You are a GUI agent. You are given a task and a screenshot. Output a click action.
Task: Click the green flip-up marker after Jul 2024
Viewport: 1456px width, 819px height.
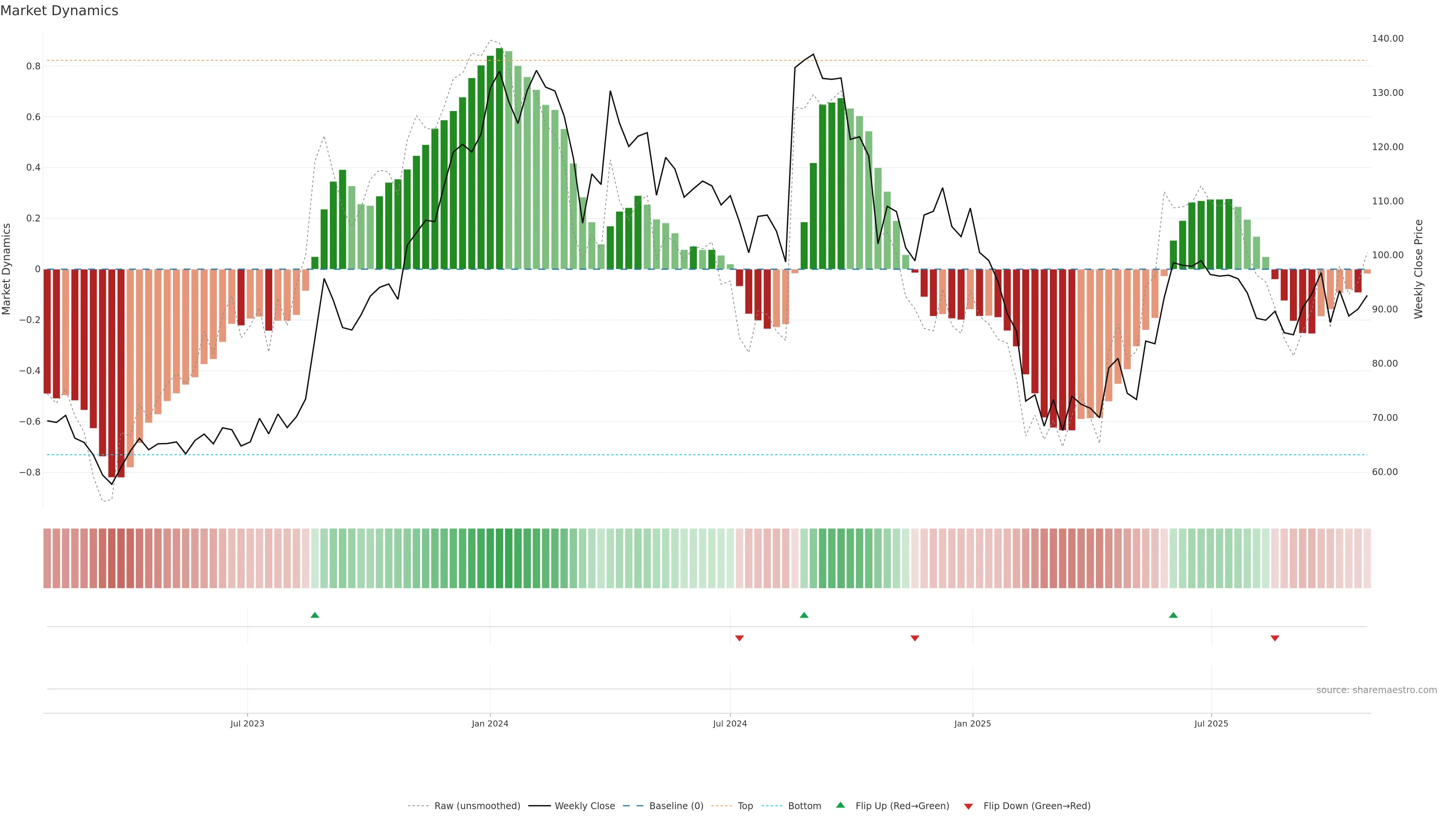804,615
